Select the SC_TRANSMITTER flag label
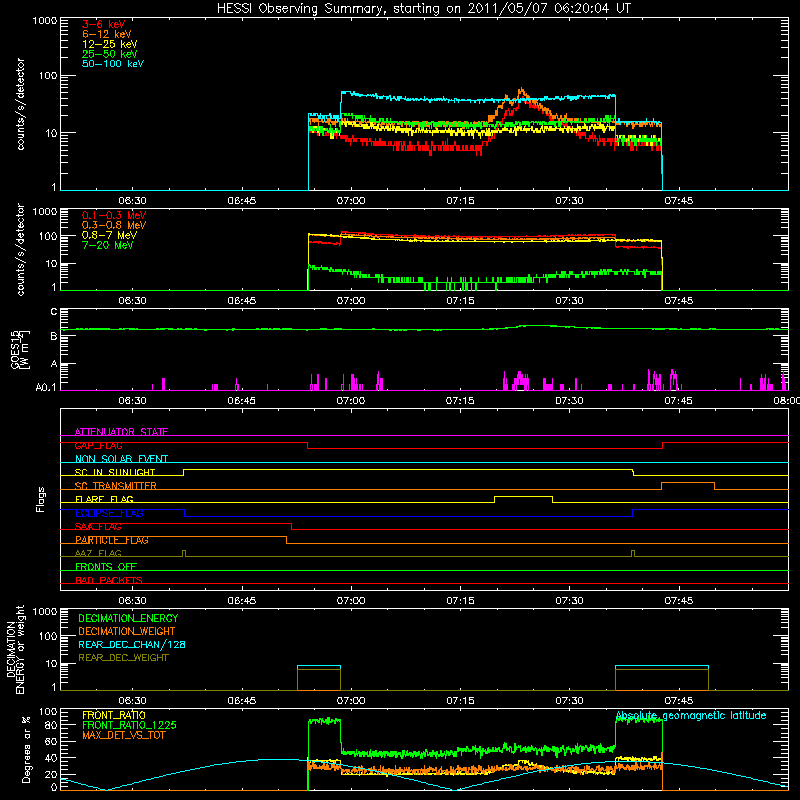Image resolution: width=800 pixels, height=800 pixels. (x=115, y=486)
